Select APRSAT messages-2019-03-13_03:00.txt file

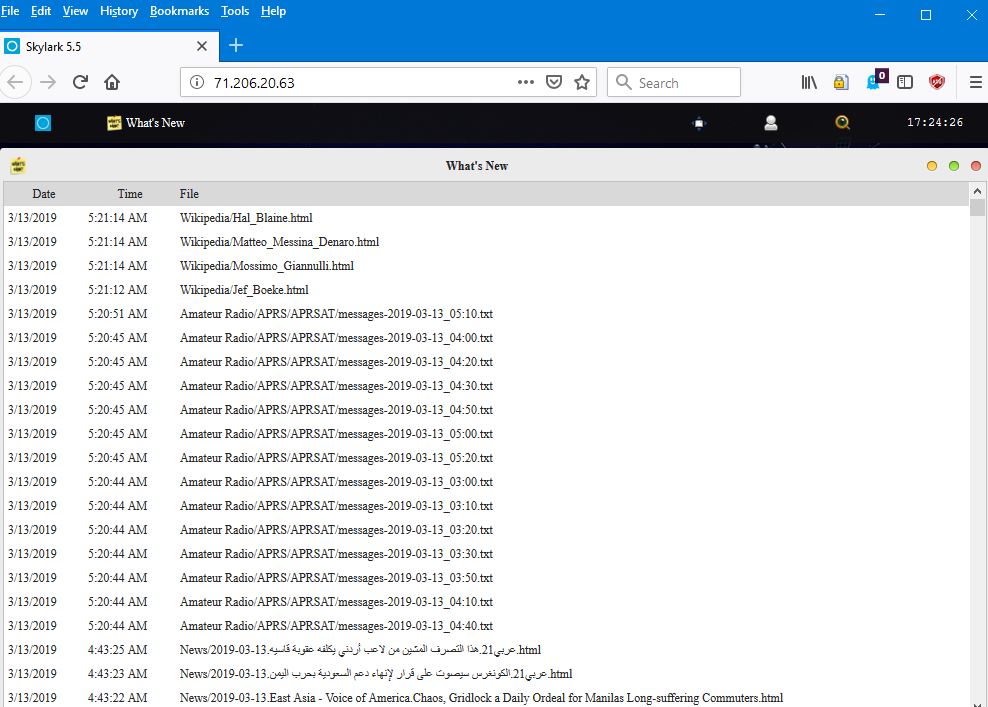336,481
